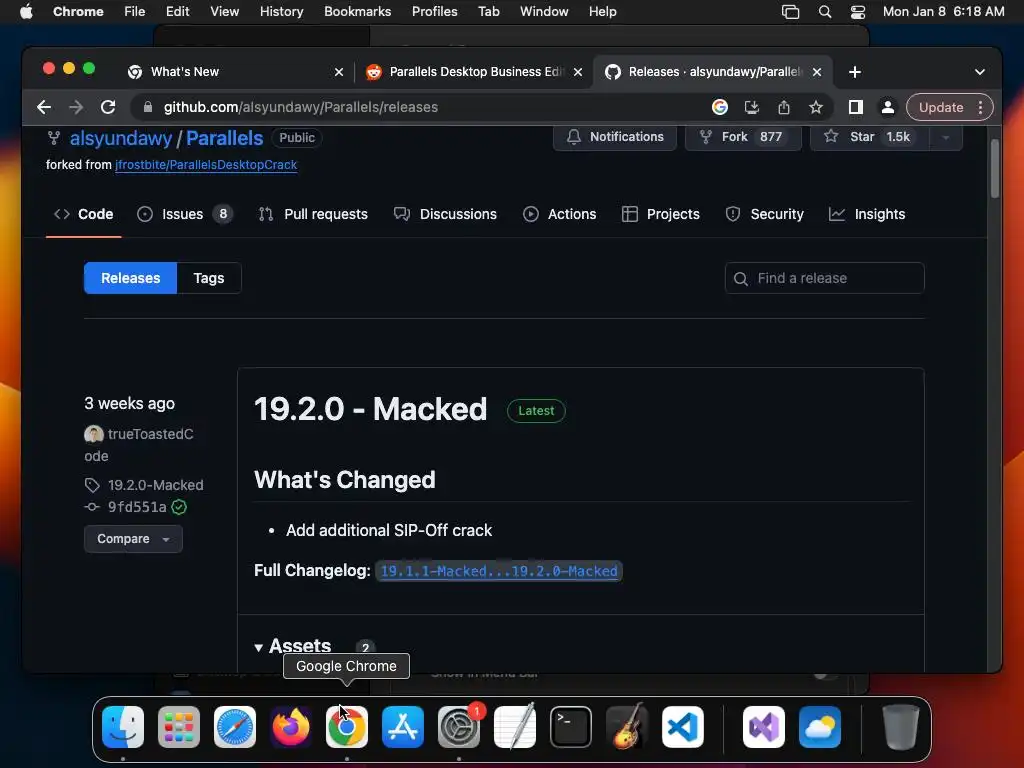Open Launchpad from the Dock

[x=179, y=727]
